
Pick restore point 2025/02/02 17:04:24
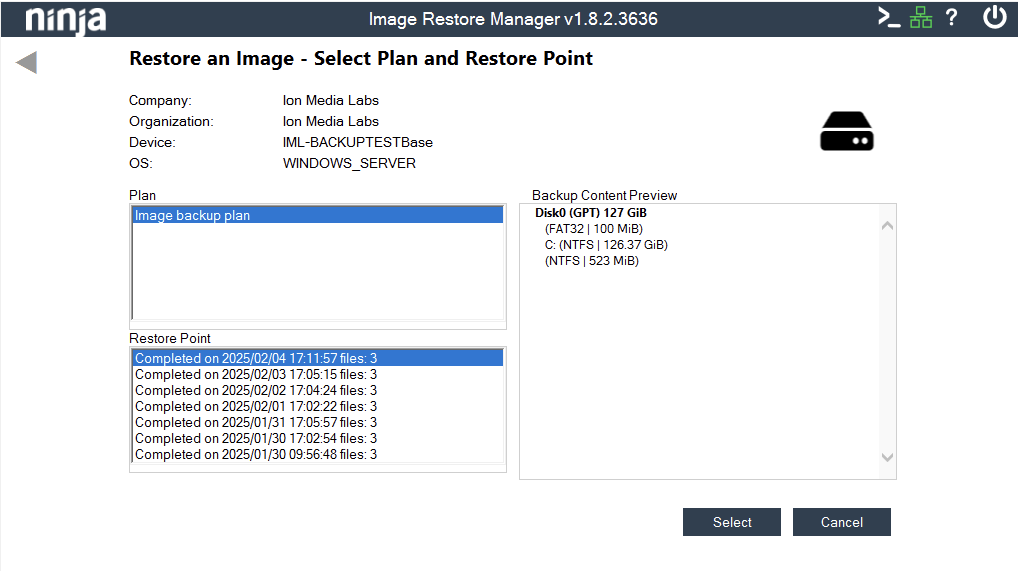click(256, 390)
